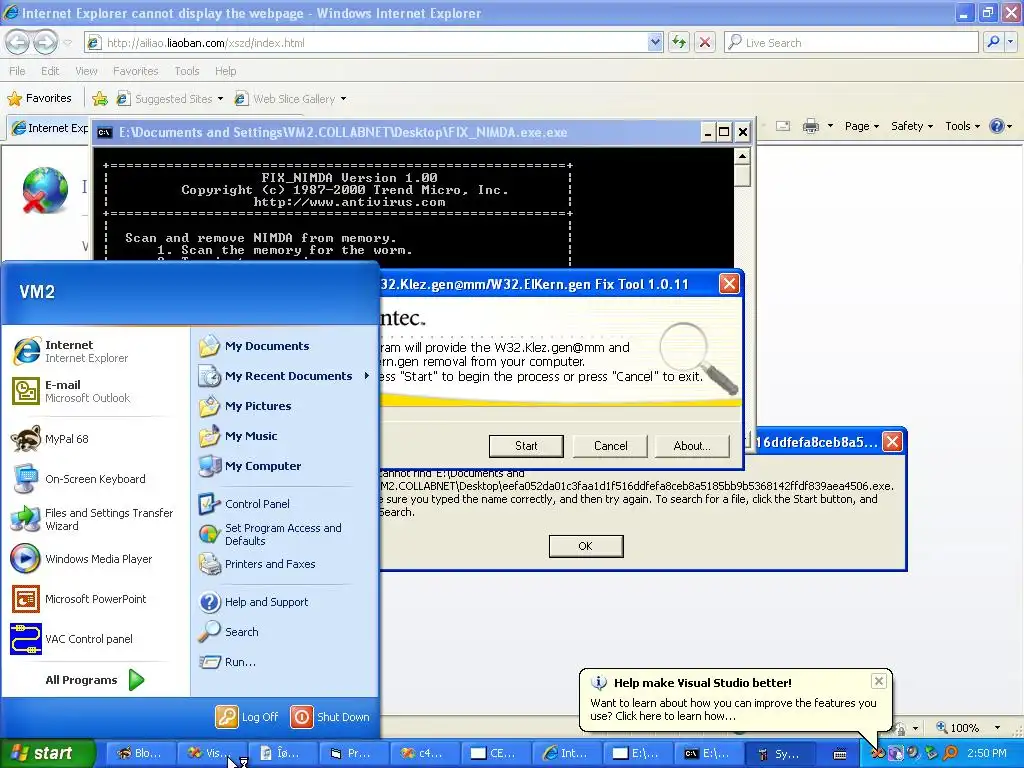The image size is (1024, 768).
Task: Expand My Recent Documents submenu
Action: [284, 376]
